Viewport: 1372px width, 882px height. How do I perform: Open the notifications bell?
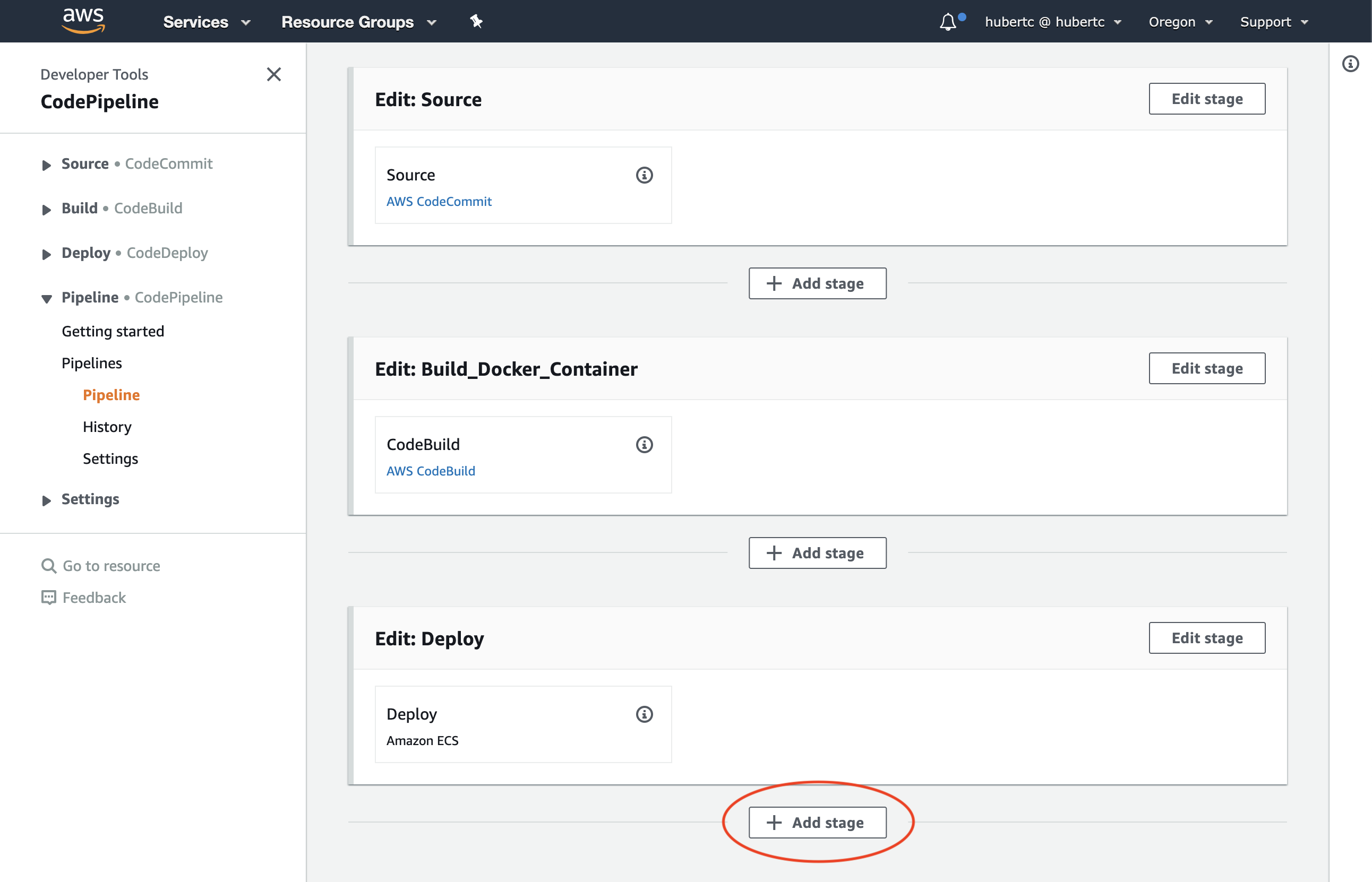point(948,22)
